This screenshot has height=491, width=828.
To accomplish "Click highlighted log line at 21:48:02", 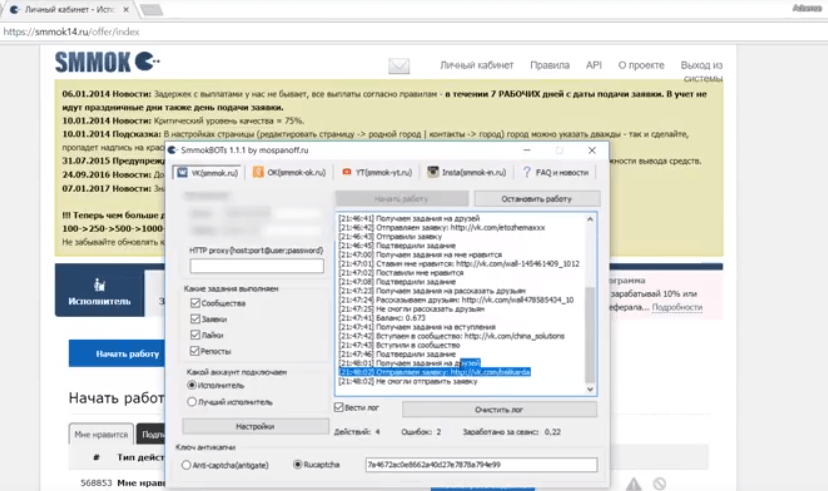I will point(435,372).
